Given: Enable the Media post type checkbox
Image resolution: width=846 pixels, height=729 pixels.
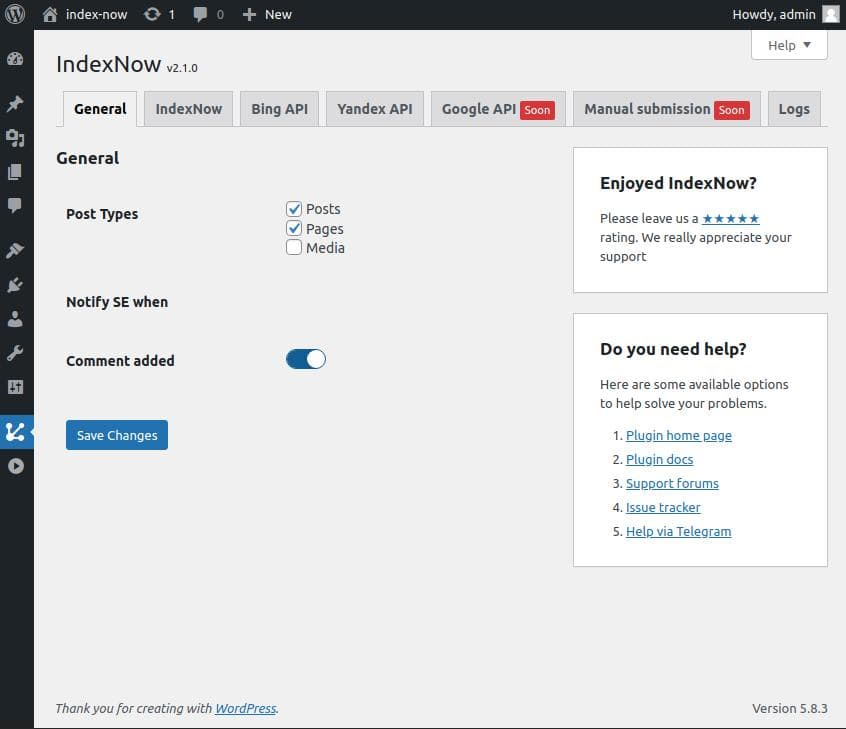Looking at the screenshot, I should pyautogui.click(x=294, y=247).
